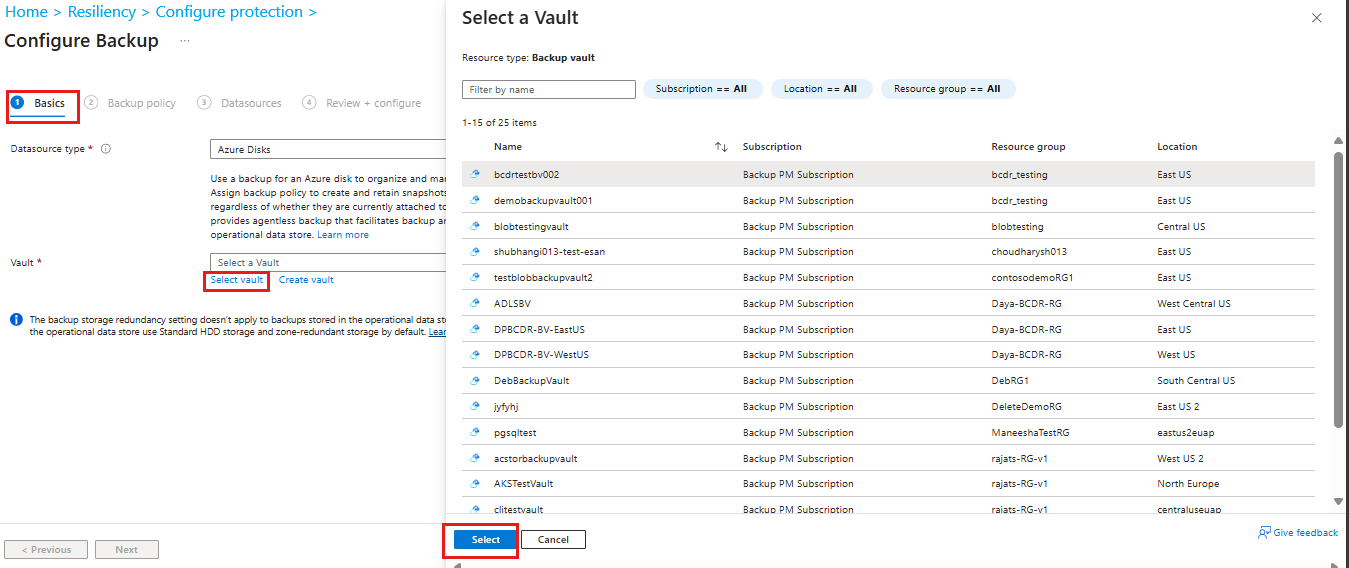This screenshot has height=568, width=1349.
Task: Select the bcdrtestbv002 vault name
Action: (526, 175)
